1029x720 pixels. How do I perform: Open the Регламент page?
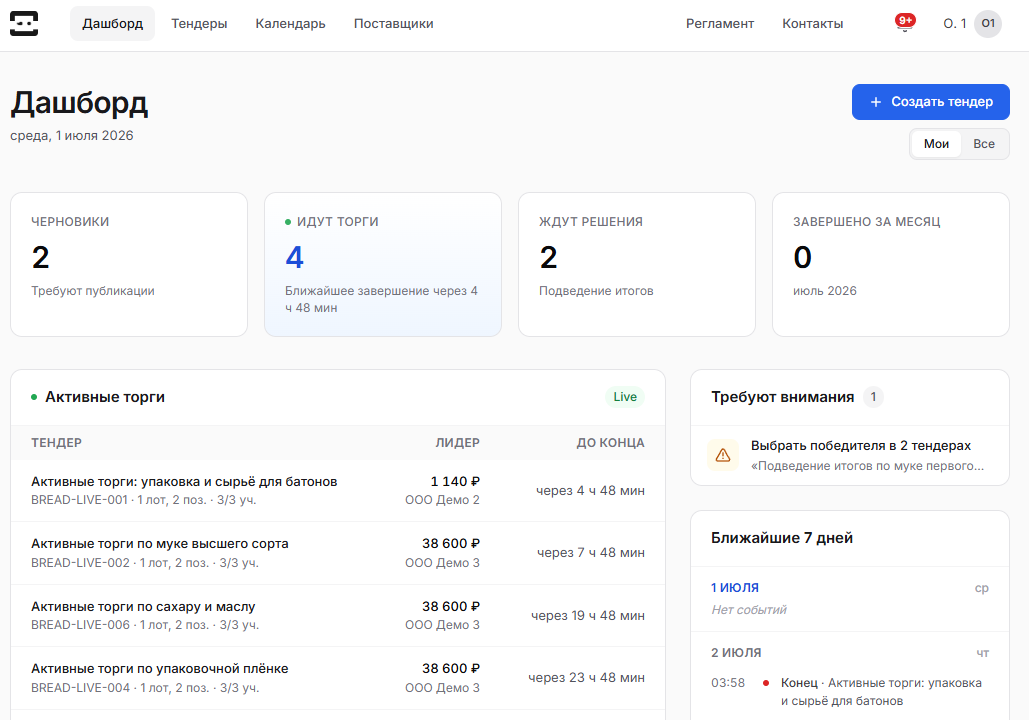click(720, 24)
